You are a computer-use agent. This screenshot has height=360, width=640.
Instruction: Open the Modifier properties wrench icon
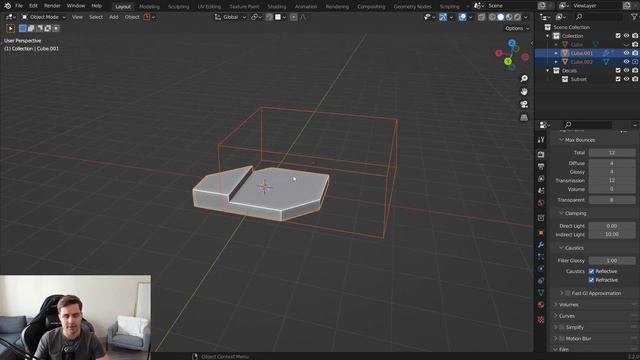click(541, 244)
